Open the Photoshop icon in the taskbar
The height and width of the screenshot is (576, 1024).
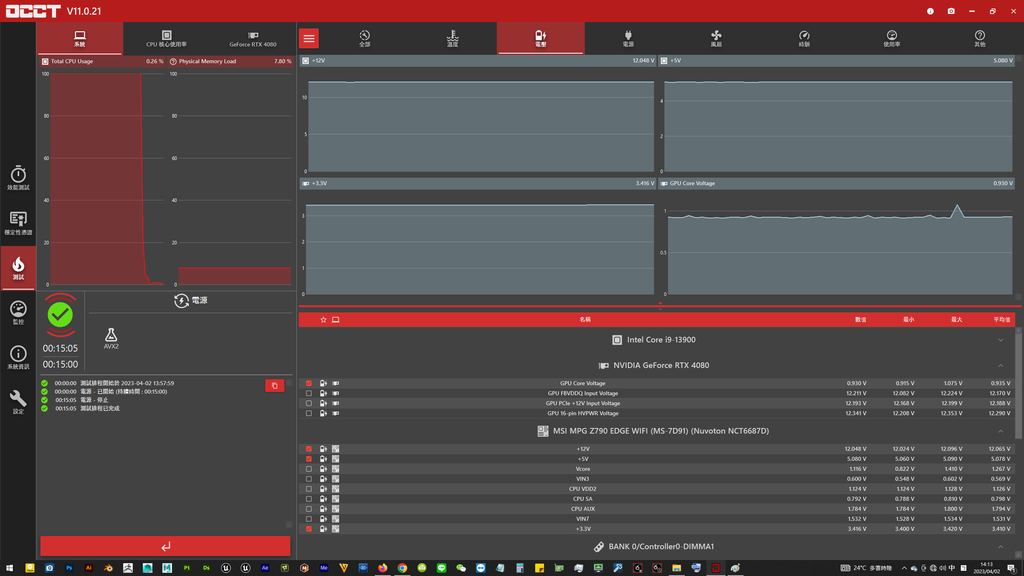point(69,568)
